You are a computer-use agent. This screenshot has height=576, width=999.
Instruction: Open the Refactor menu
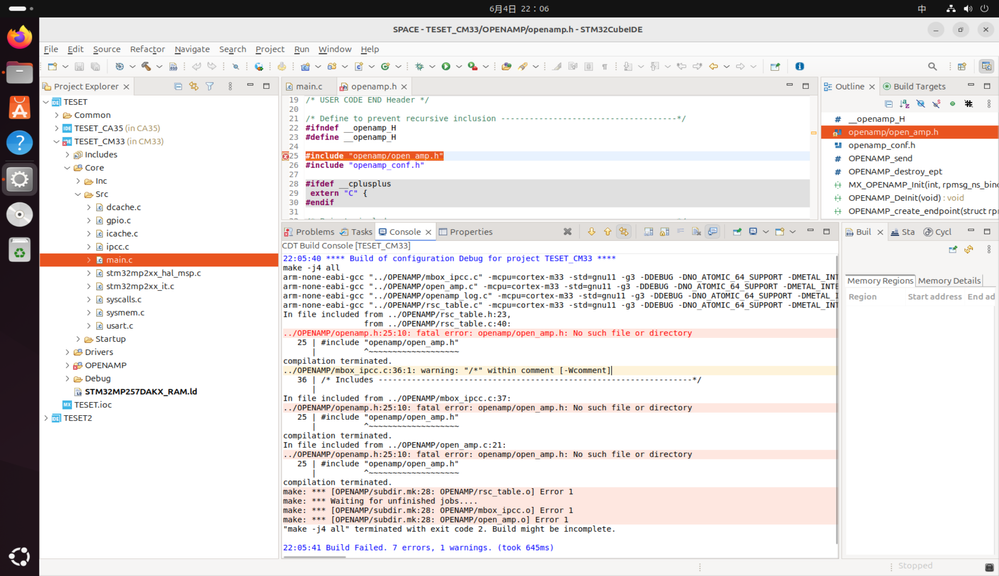[147, 49]
